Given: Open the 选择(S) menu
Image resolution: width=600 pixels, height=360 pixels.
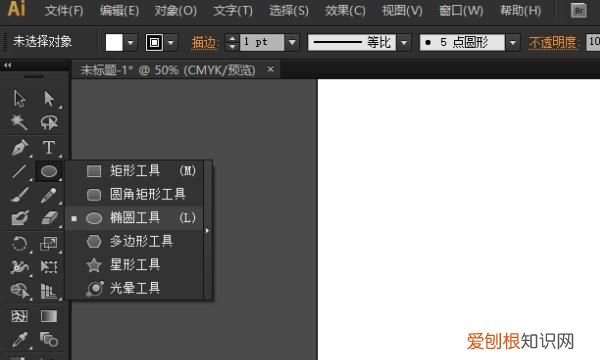Looking at the screenshot, I should click(289, 11).
